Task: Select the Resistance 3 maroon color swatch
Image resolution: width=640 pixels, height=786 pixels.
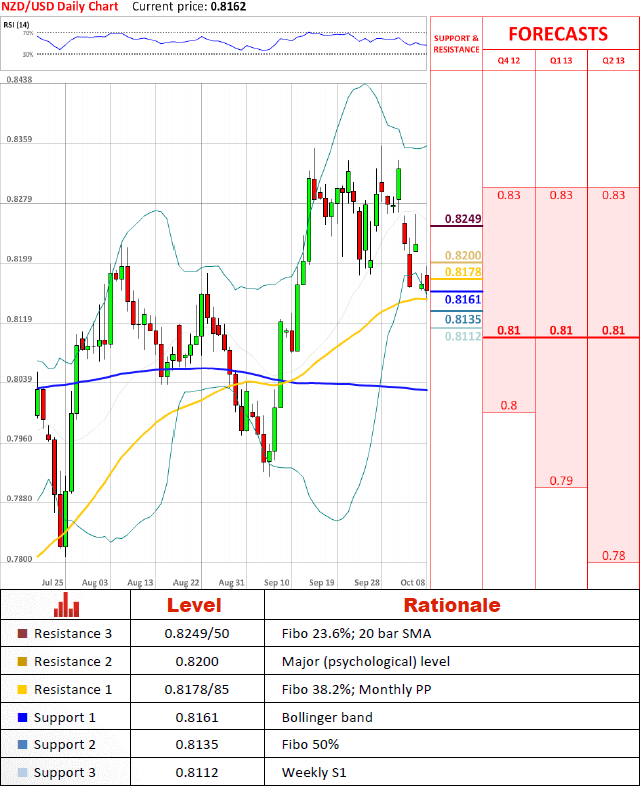Action: [22, 634]
